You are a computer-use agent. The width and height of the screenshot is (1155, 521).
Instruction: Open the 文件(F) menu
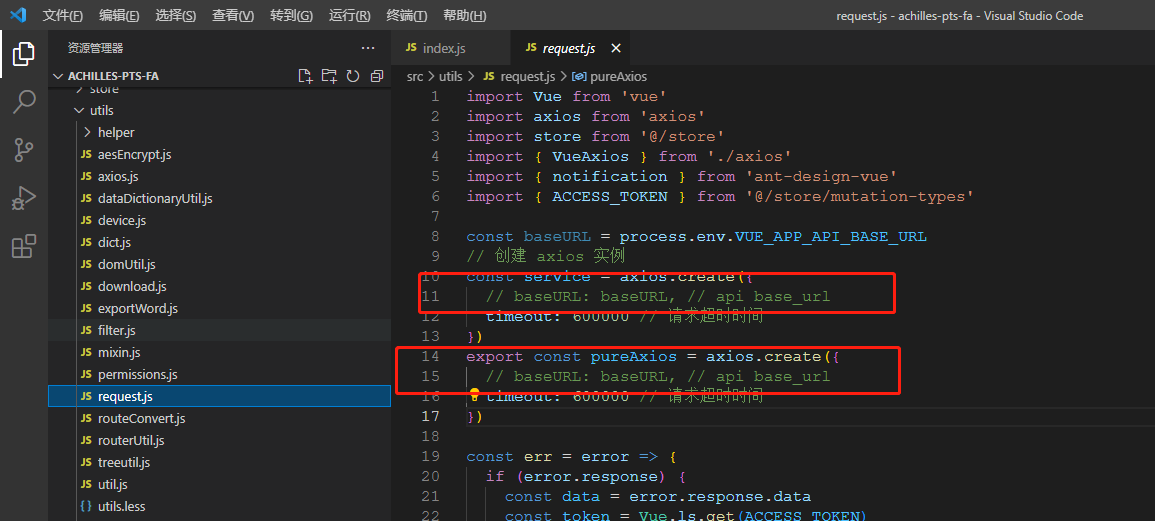[63, 15]
